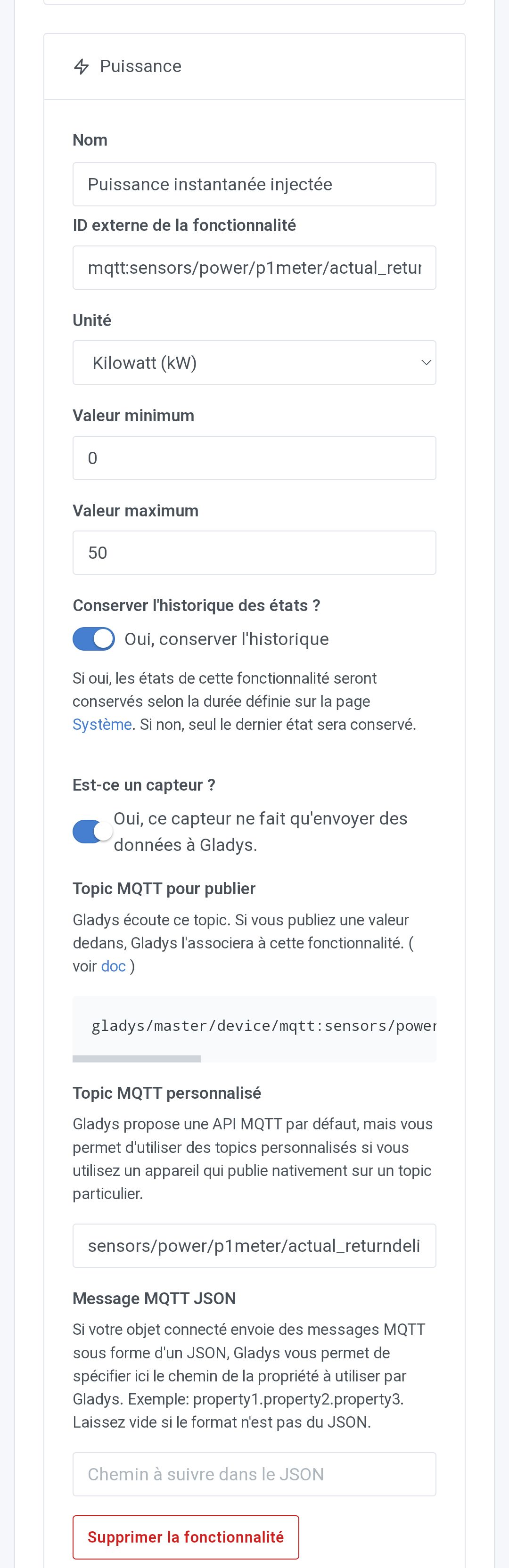Click the "Oui, conserver l'historique" label
The height and width of the screenshot is (1568, 509).
click(x=227, y=639)
